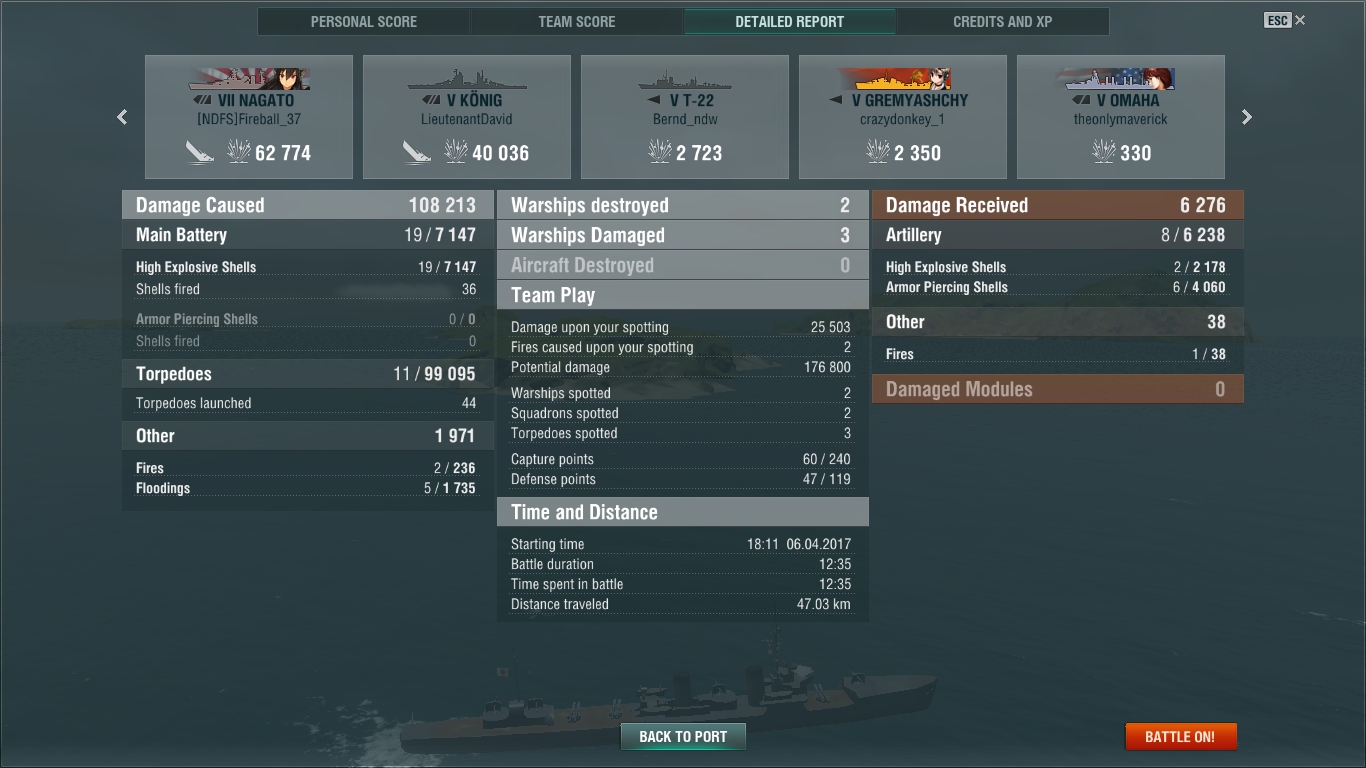Image resolution: width=1366 pixels, height=768 pixels.
Task: Show next ships with the right arrow
Action: [1246, 117]
